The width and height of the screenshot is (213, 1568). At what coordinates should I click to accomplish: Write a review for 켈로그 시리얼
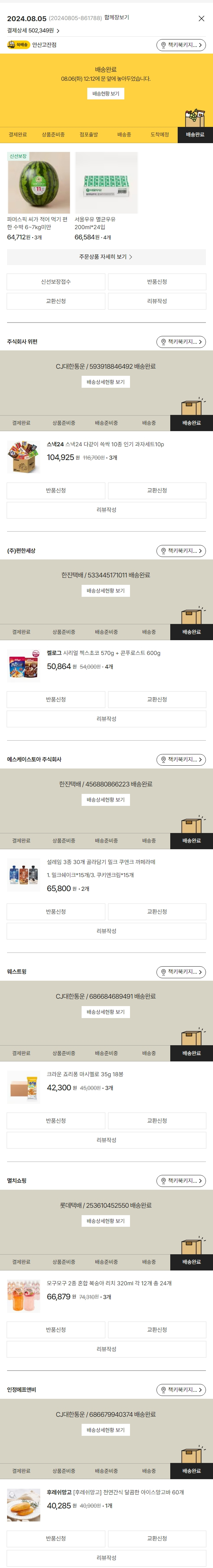[106, 719]
